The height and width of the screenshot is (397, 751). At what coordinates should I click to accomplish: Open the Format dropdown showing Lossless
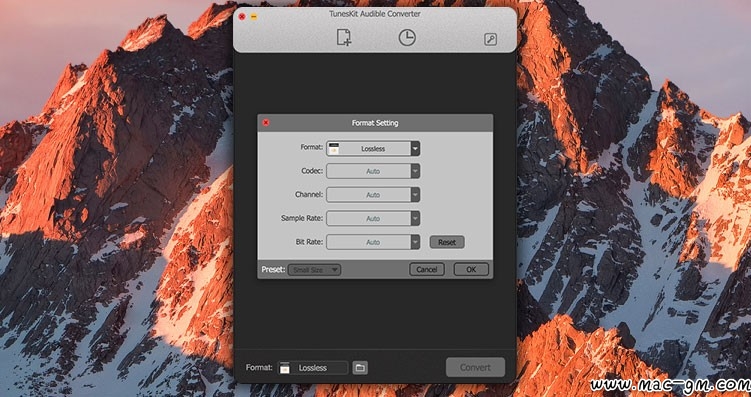pyautogui.click(x=373, y=148)
